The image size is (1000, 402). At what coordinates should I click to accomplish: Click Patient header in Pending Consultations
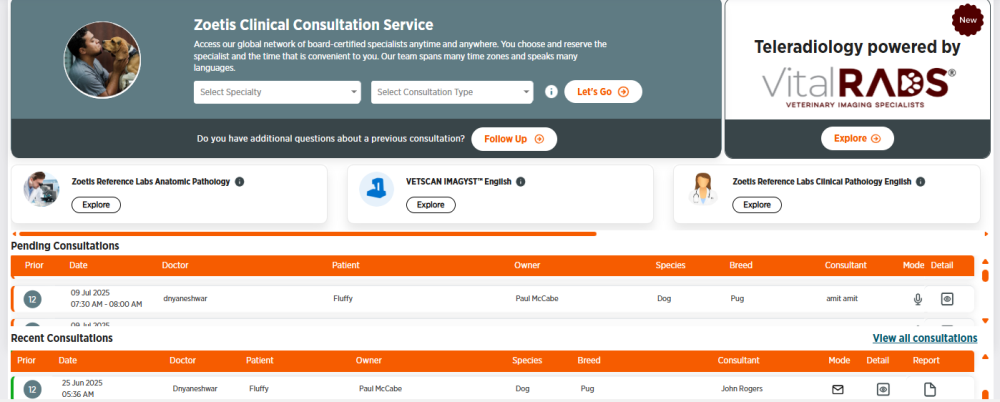pyautogui.click(x=346, y=265)
